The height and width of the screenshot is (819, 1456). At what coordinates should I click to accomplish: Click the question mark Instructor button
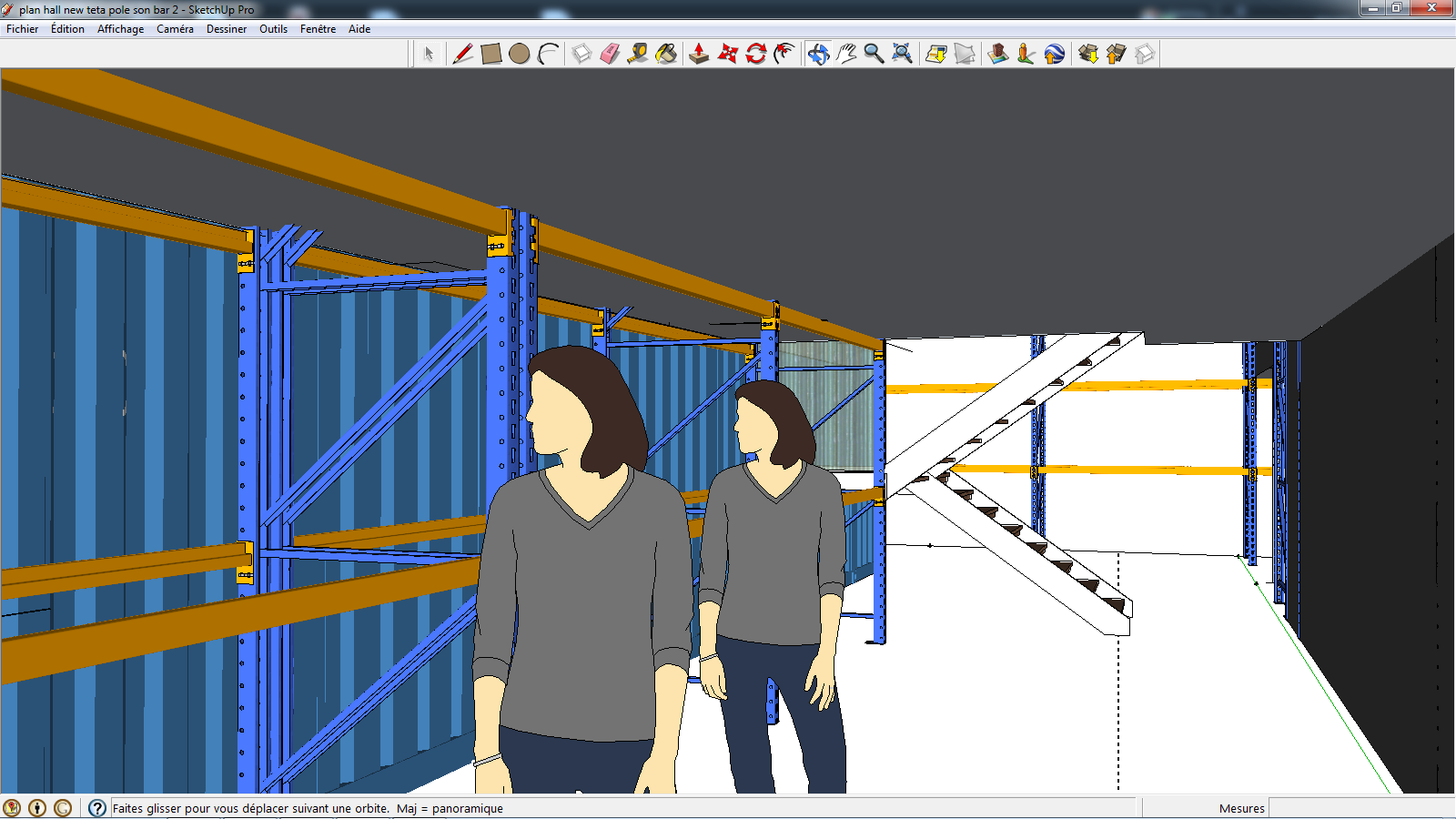point(97,808)
